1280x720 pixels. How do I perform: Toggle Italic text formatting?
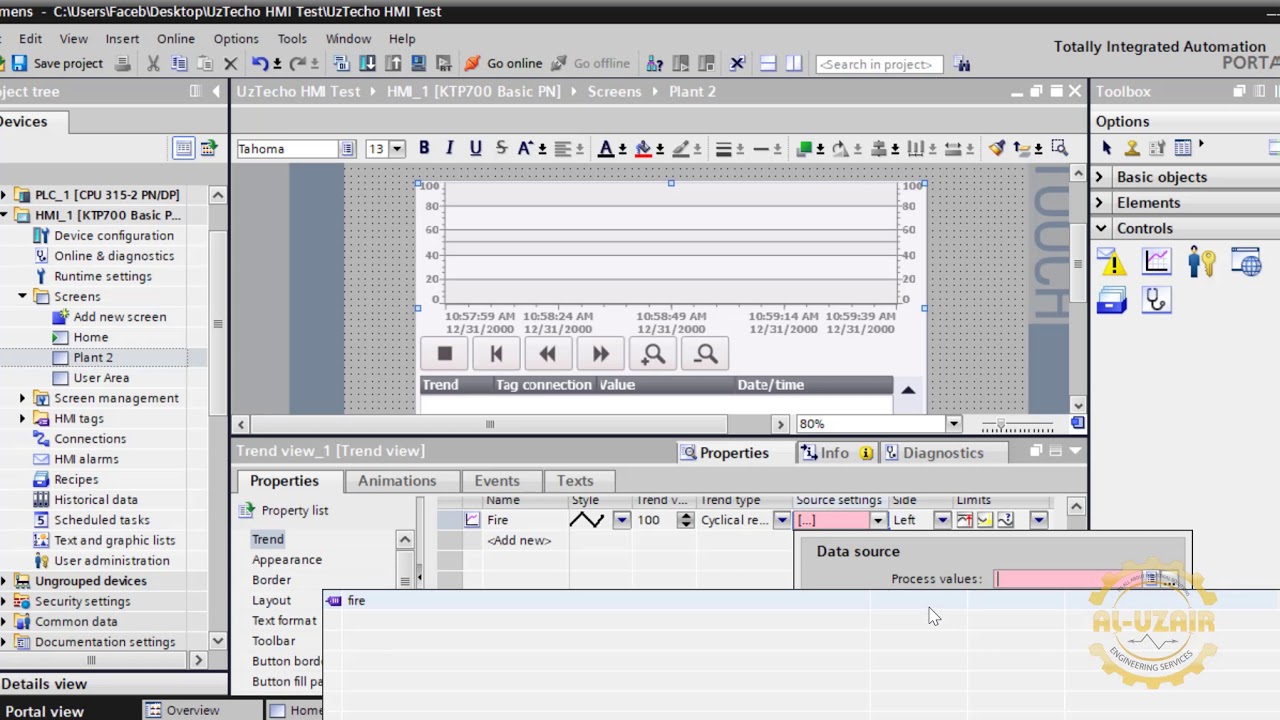[x=449, y=148]
